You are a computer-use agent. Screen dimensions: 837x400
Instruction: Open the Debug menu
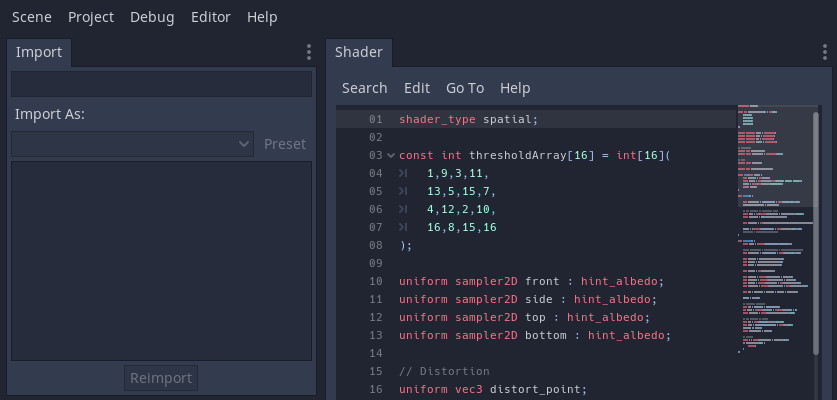click(152, 17)
